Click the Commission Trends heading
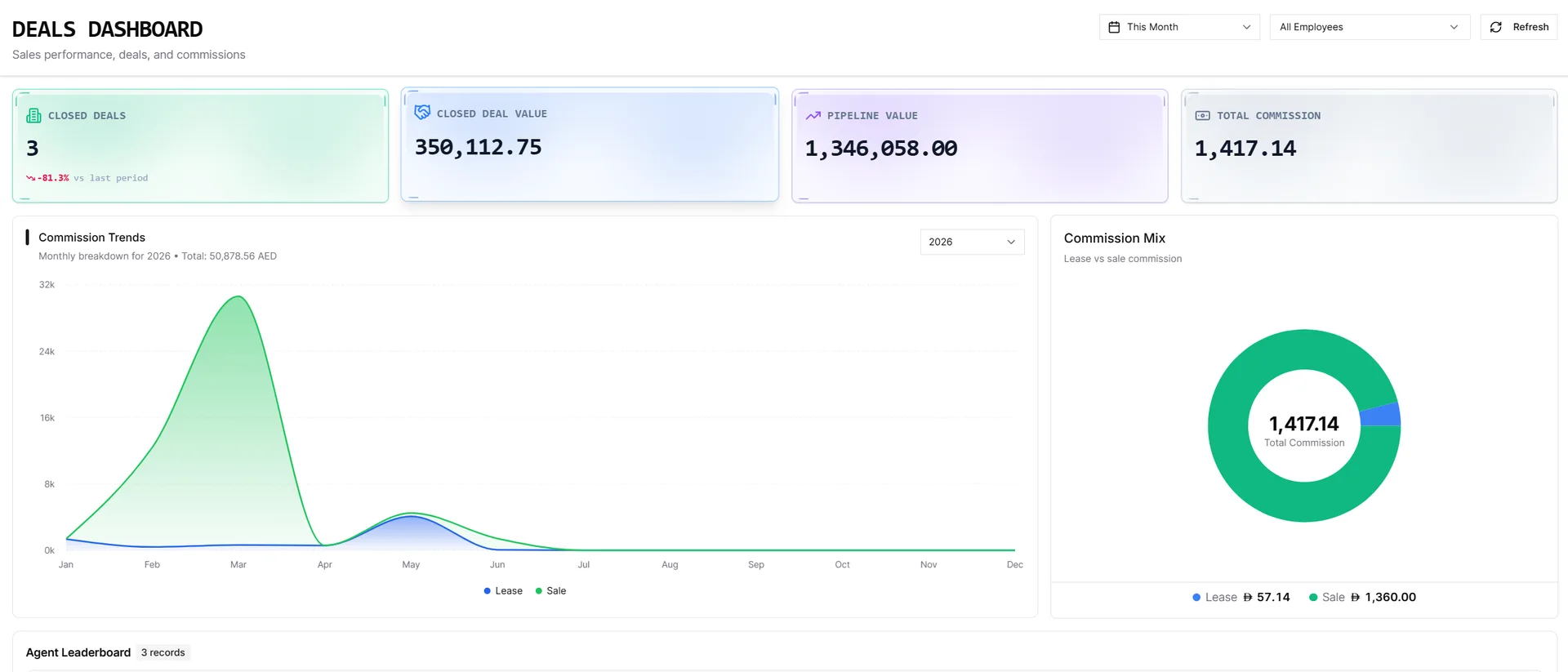Image resolution: width=1568 pixels, height=672 pixels. tap(91, 238)
